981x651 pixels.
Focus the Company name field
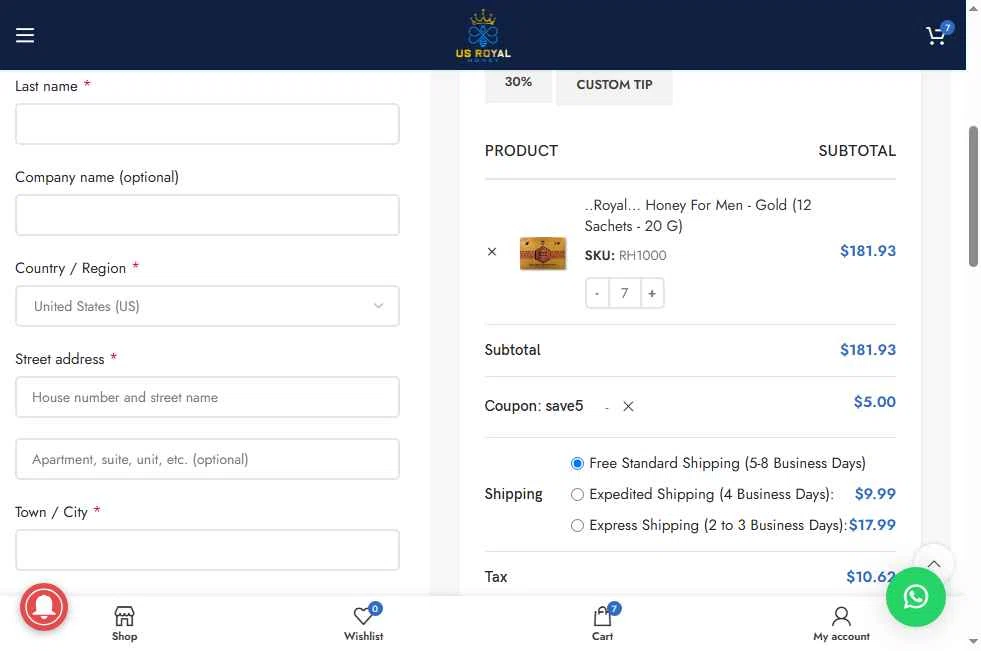[207, 215]
